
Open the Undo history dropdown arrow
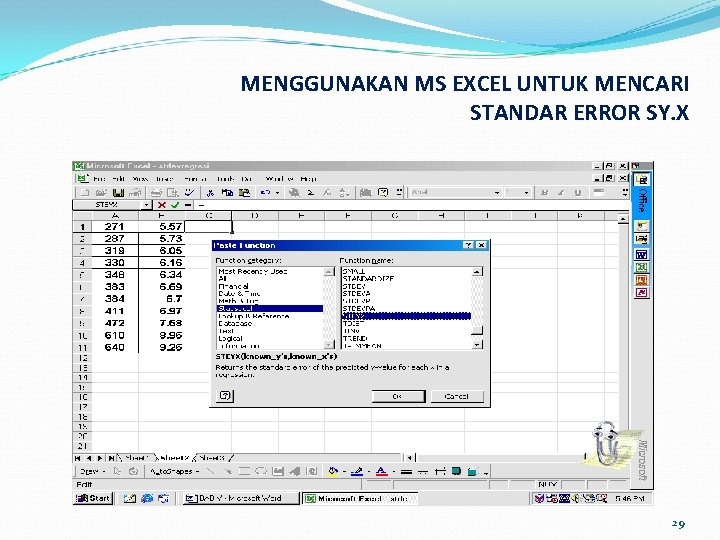point(277,193)
